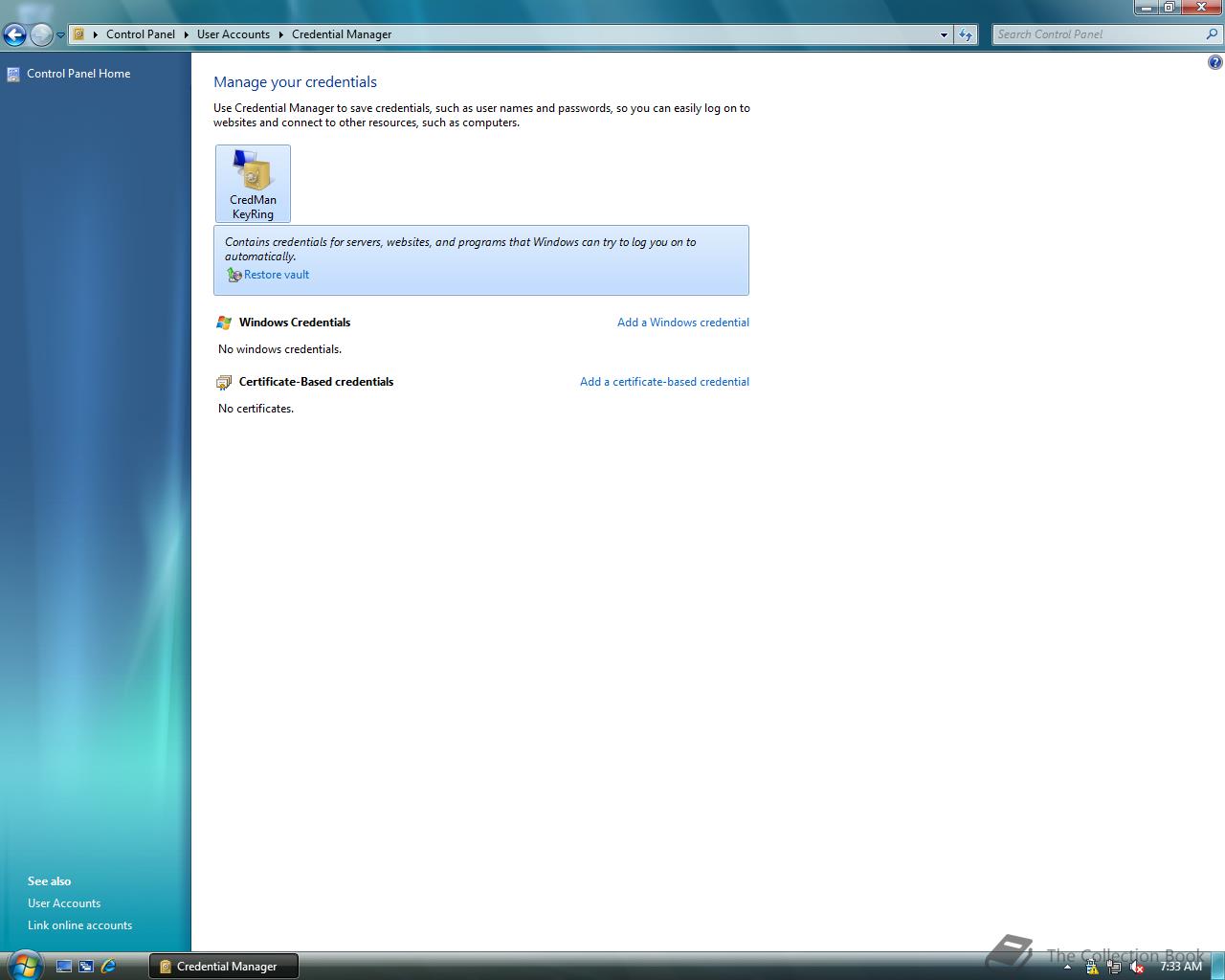Click the muted volume tray icon

pyautogui.click(x=1137, y=967)
